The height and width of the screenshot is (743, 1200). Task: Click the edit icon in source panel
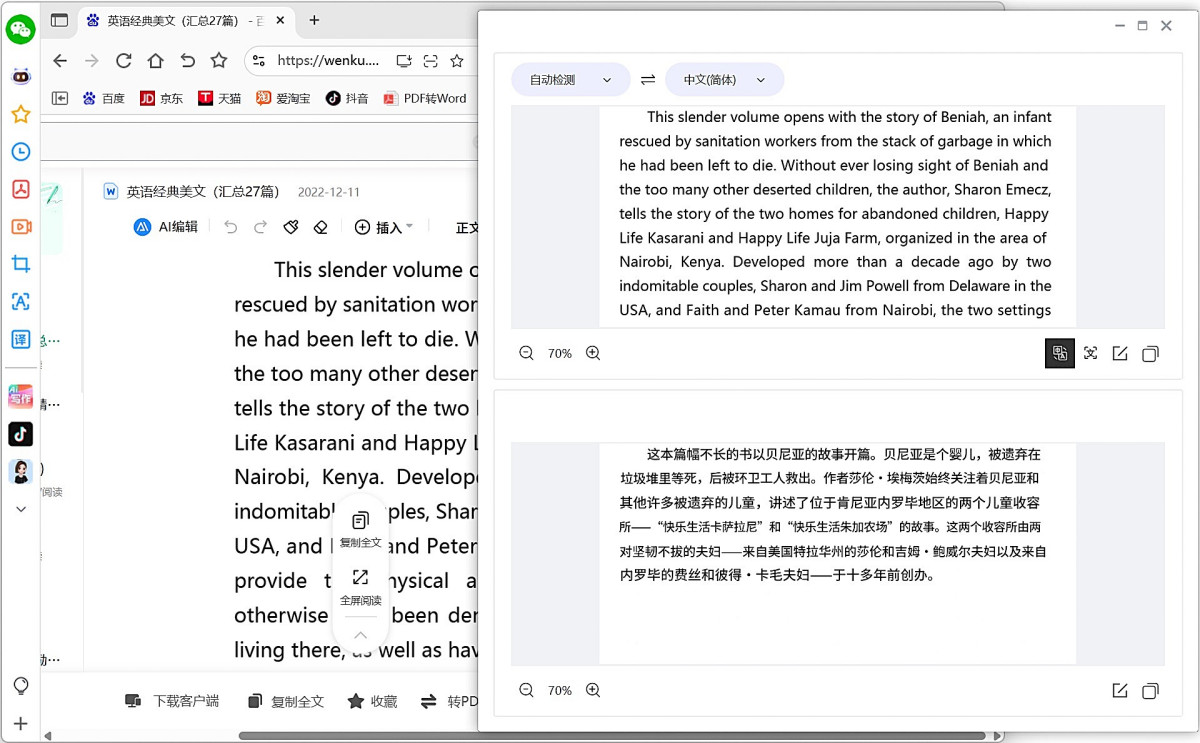point(1120,353)
